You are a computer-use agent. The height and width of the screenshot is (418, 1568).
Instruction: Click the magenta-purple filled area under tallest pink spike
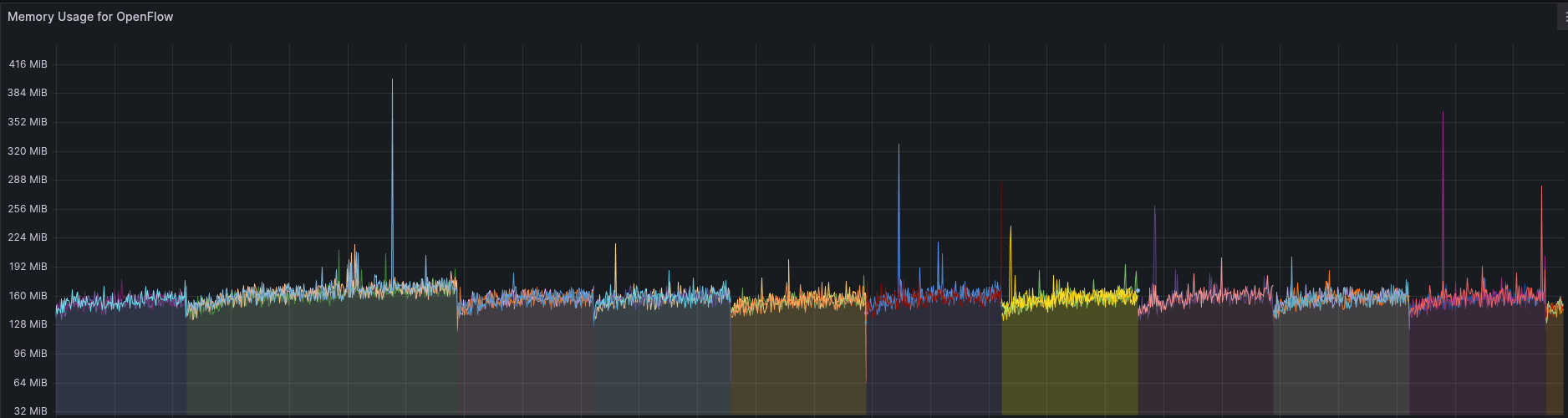click(1476, 368)
